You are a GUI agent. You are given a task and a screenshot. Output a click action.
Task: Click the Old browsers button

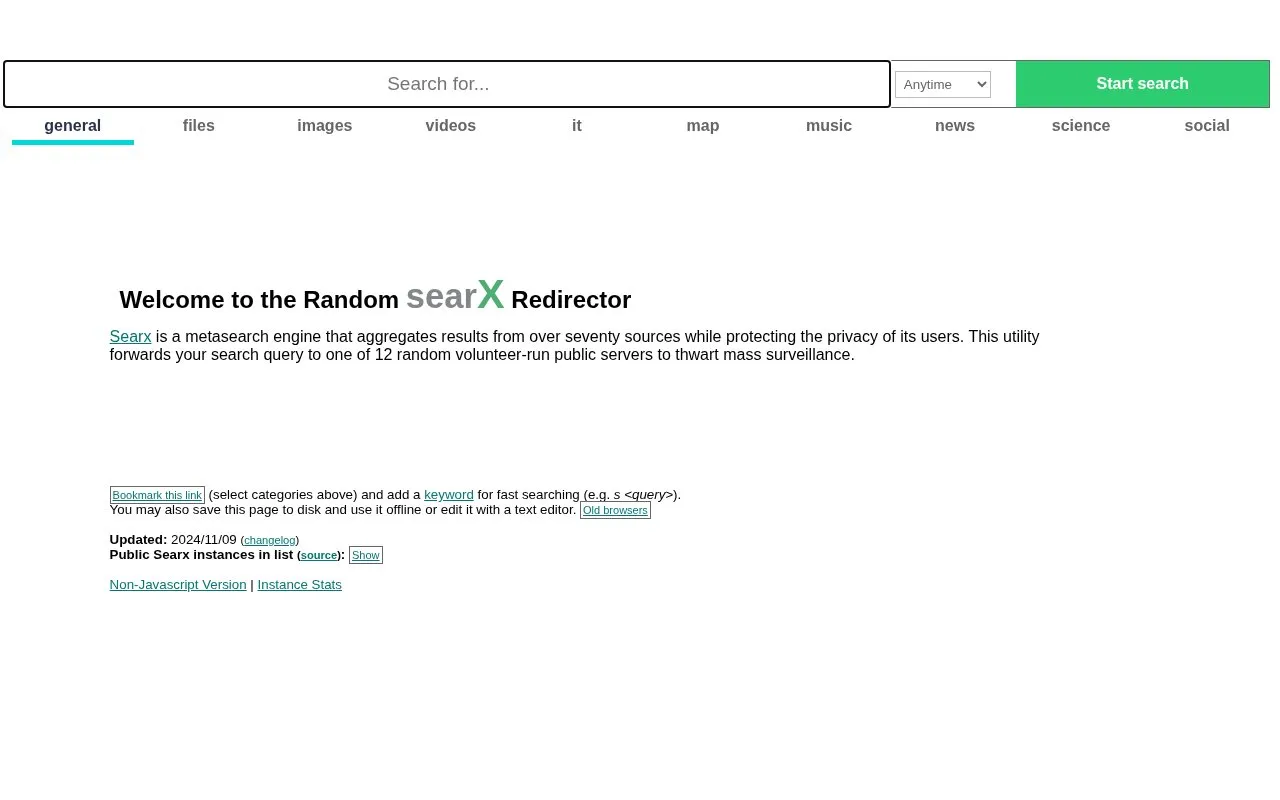pyautogui.click(x=615, y=510)
